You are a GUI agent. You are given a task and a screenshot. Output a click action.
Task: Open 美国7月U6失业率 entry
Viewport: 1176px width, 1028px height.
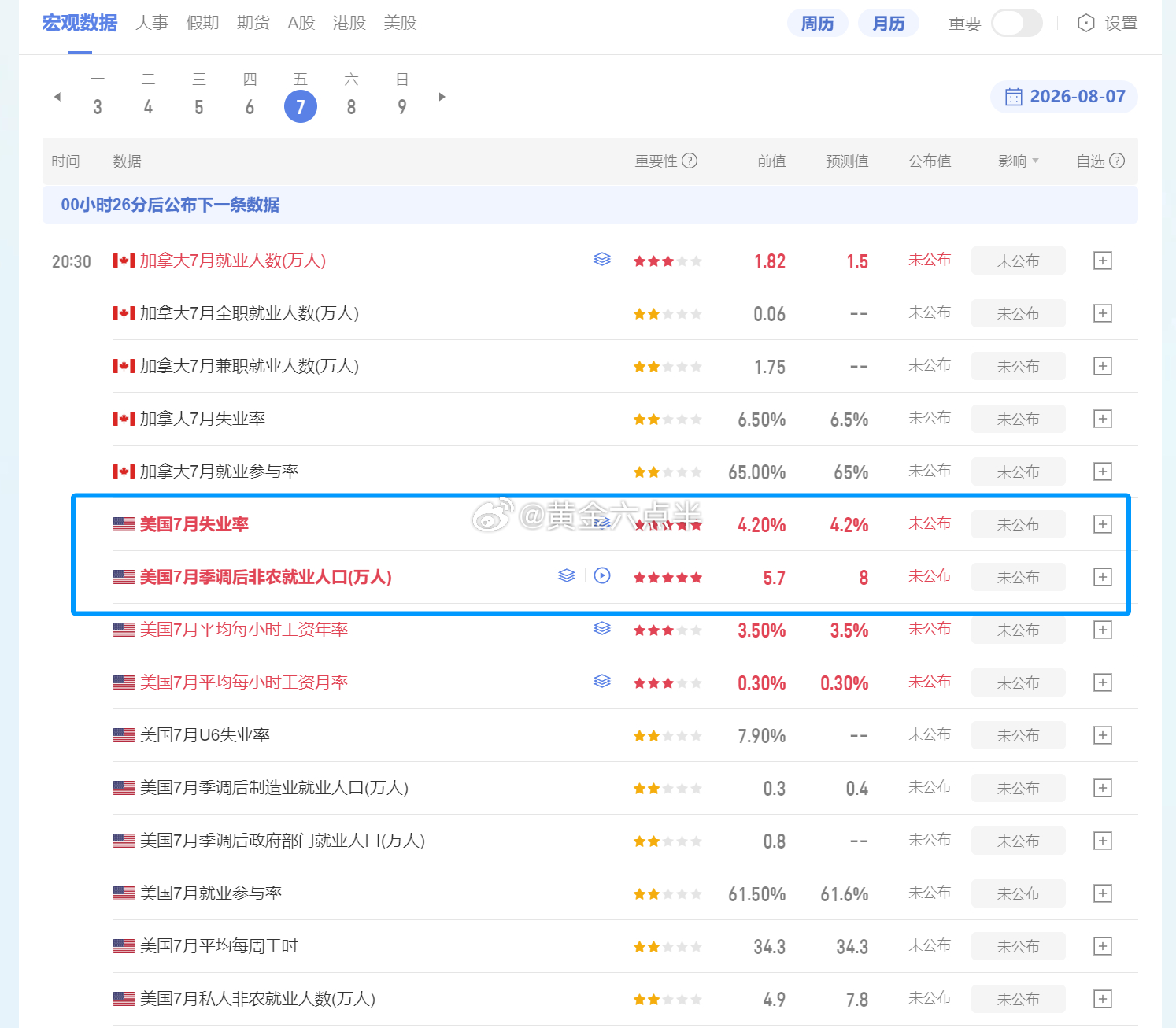pyautogui.click(x=205, y=735)
